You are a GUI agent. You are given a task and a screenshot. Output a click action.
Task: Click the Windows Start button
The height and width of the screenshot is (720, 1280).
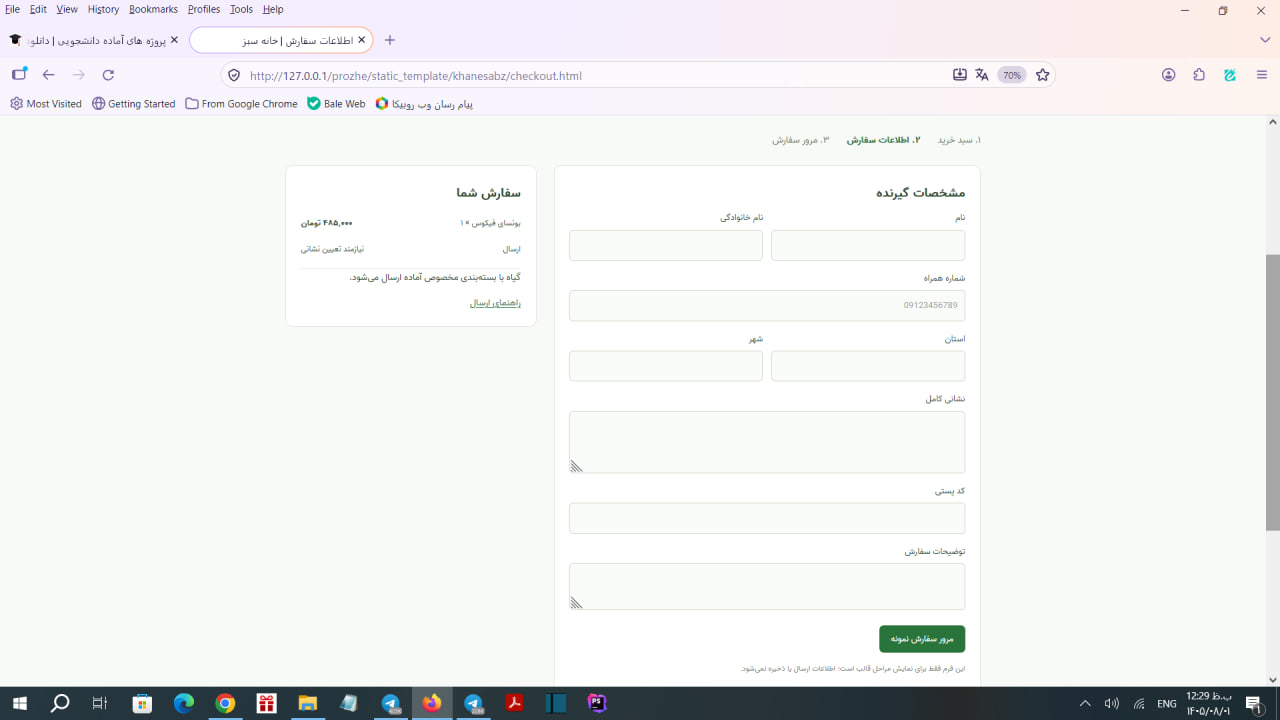pos(19,704)
